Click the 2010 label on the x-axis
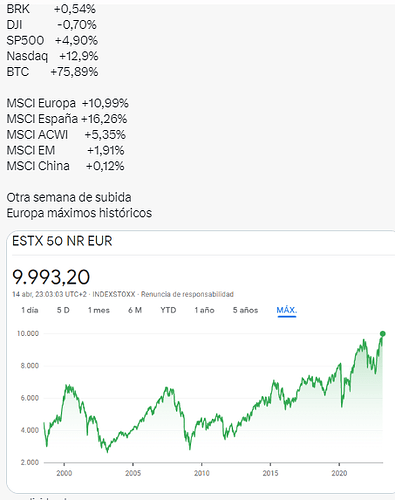 (x=202, y=473)
